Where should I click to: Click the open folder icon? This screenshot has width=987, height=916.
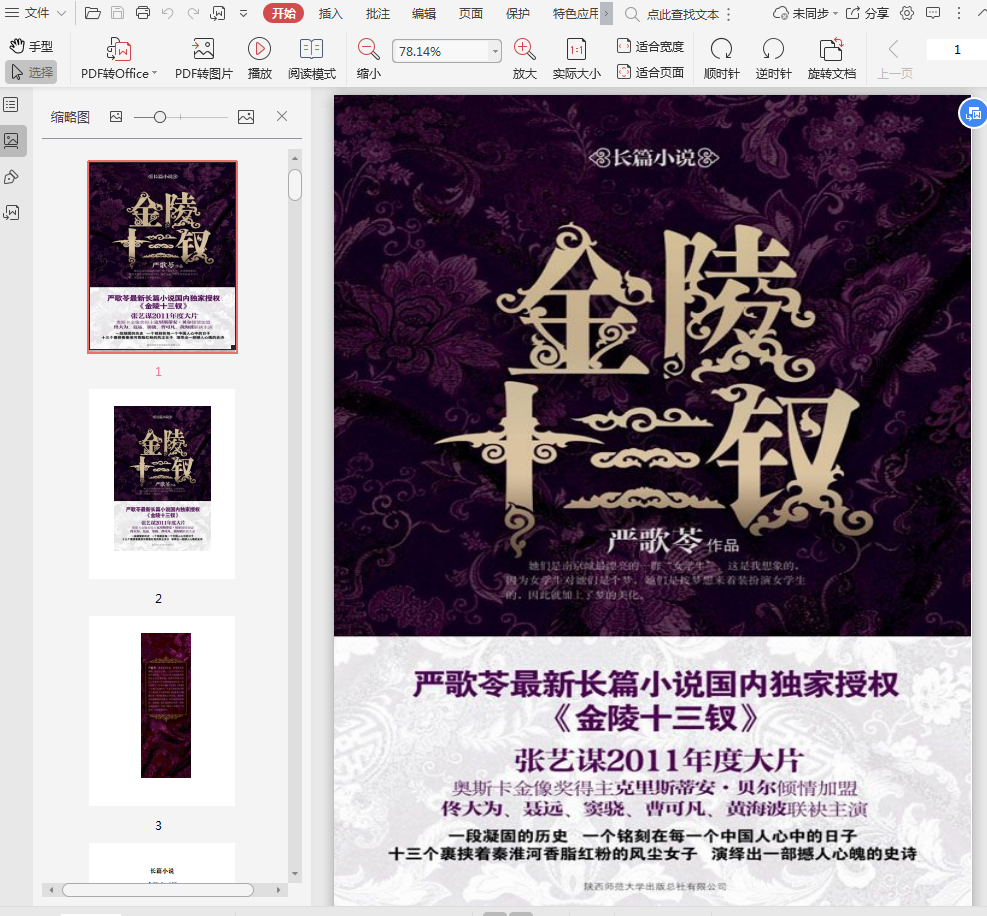(93, 13)
